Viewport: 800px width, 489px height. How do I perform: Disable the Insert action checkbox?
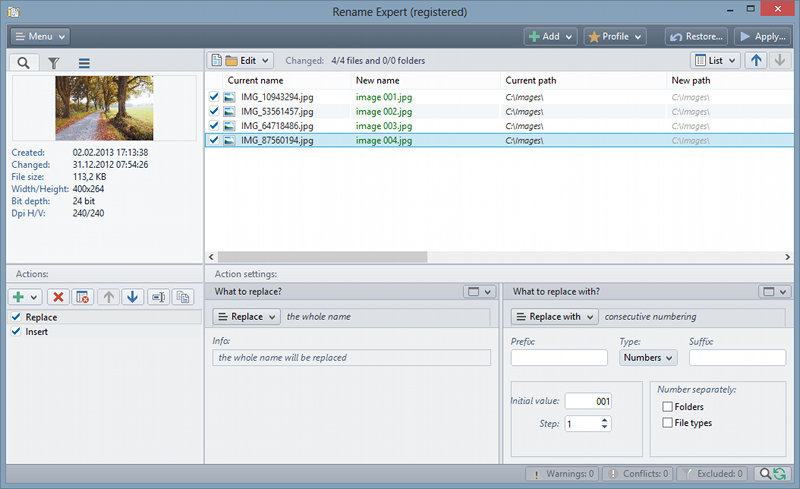(15, 331)
